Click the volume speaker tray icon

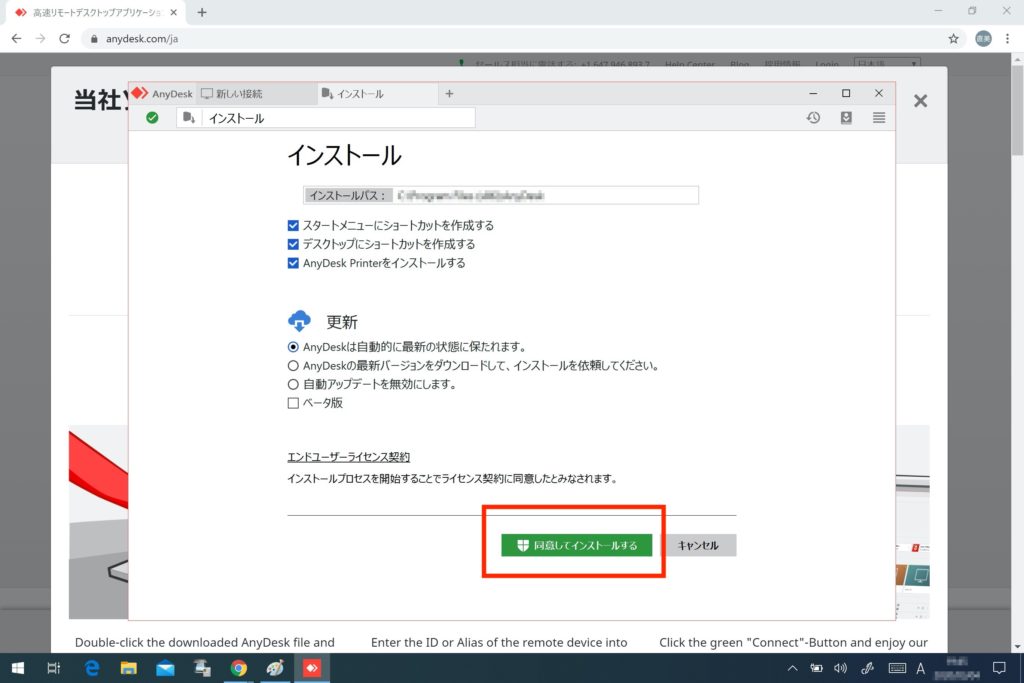(840, 668)
